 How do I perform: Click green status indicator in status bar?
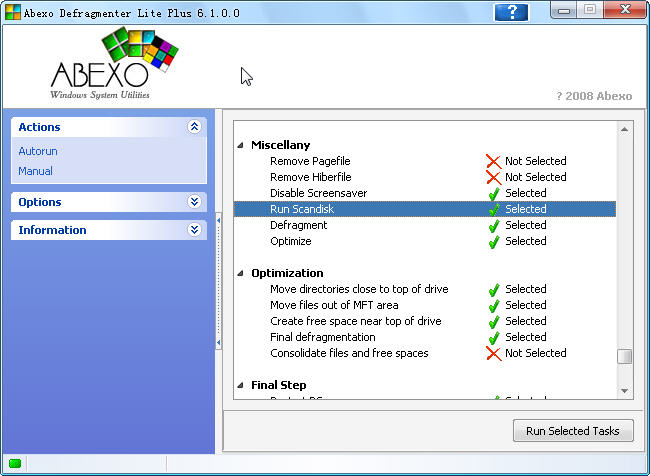tap(15, 463)
